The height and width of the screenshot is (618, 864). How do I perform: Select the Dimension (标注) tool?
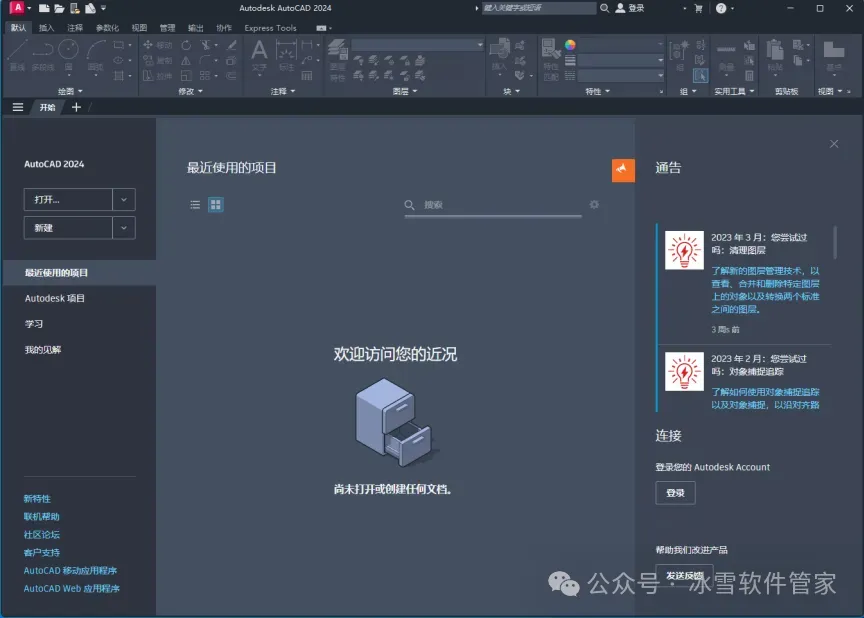[x=287, y=55]
